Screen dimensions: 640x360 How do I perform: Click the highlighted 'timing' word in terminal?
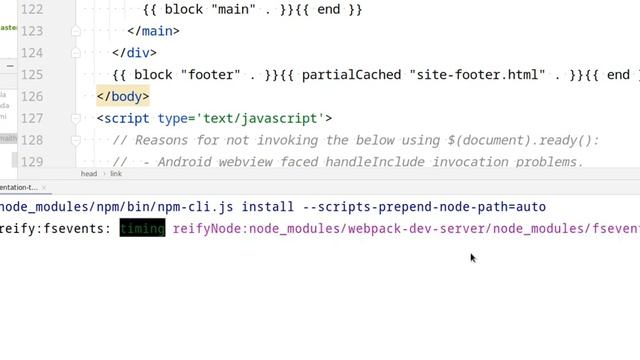(x=142, y=228)
